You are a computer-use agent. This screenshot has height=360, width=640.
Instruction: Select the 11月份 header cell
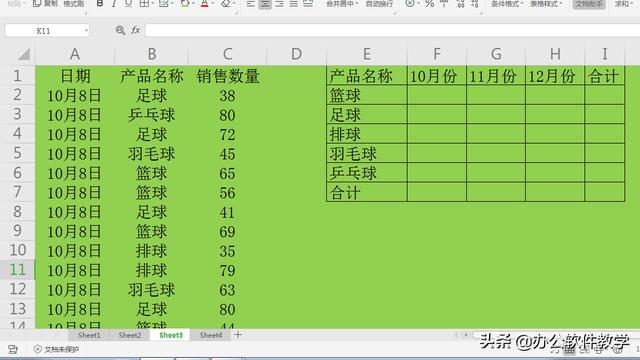click(x=496, y=76)
